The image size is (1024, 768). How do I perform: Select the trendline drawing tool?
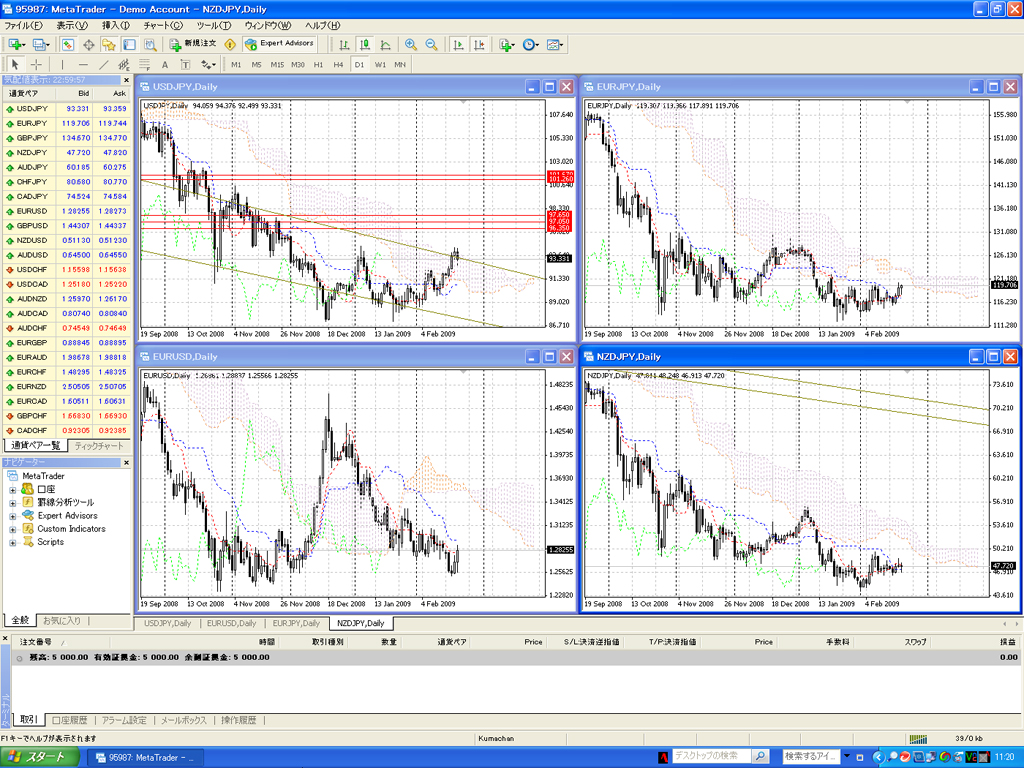(103, 65)
